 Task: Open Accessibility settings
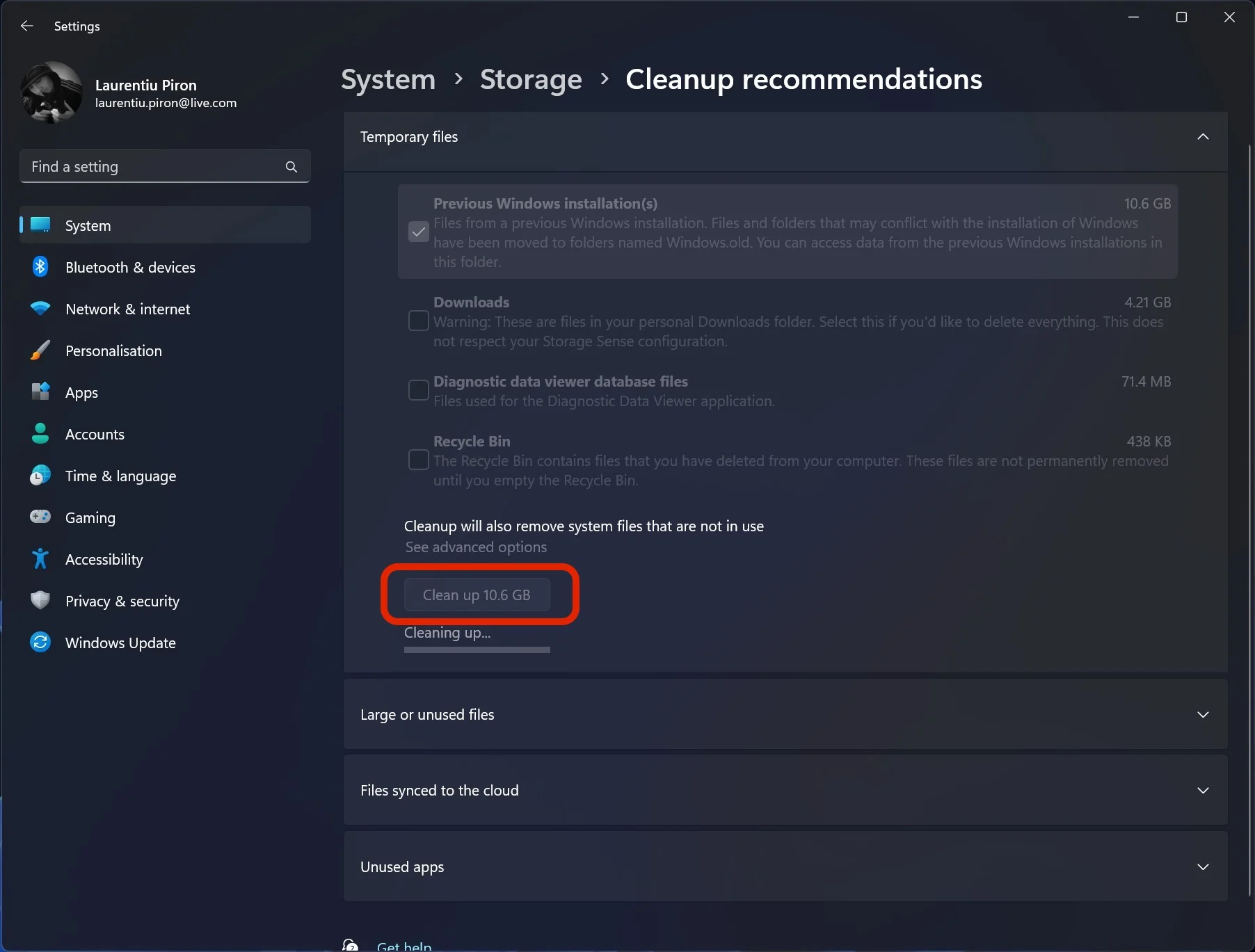165,559
